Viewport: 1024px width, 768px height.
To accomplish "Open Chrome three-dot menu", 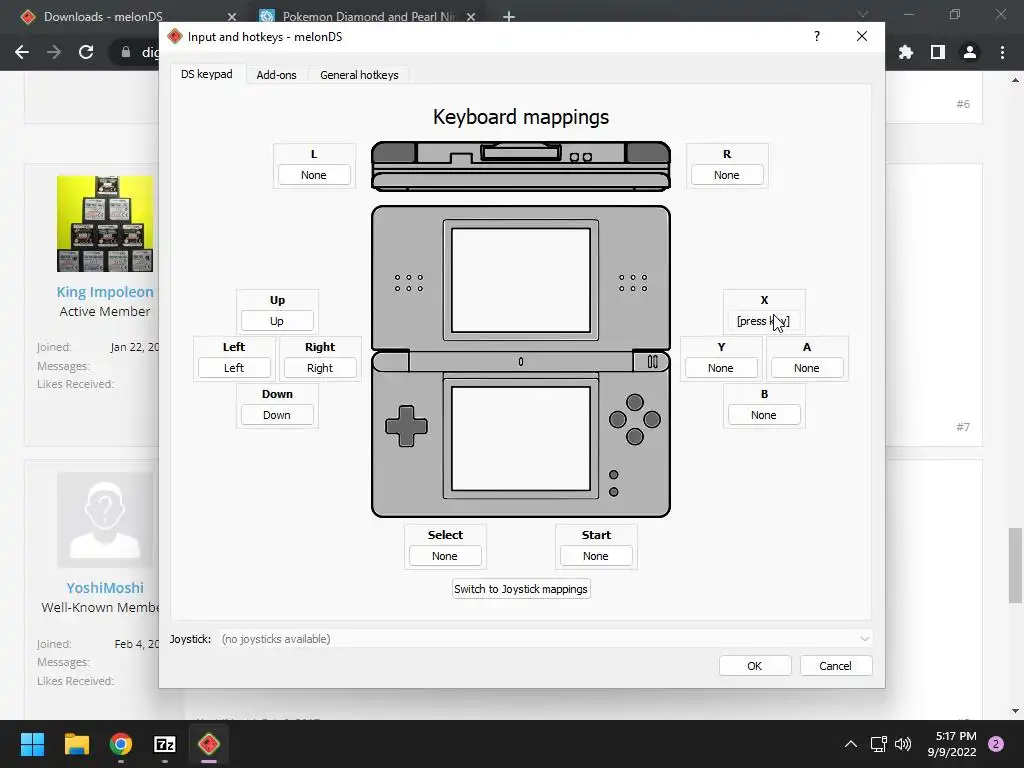I will point(1002,52).
